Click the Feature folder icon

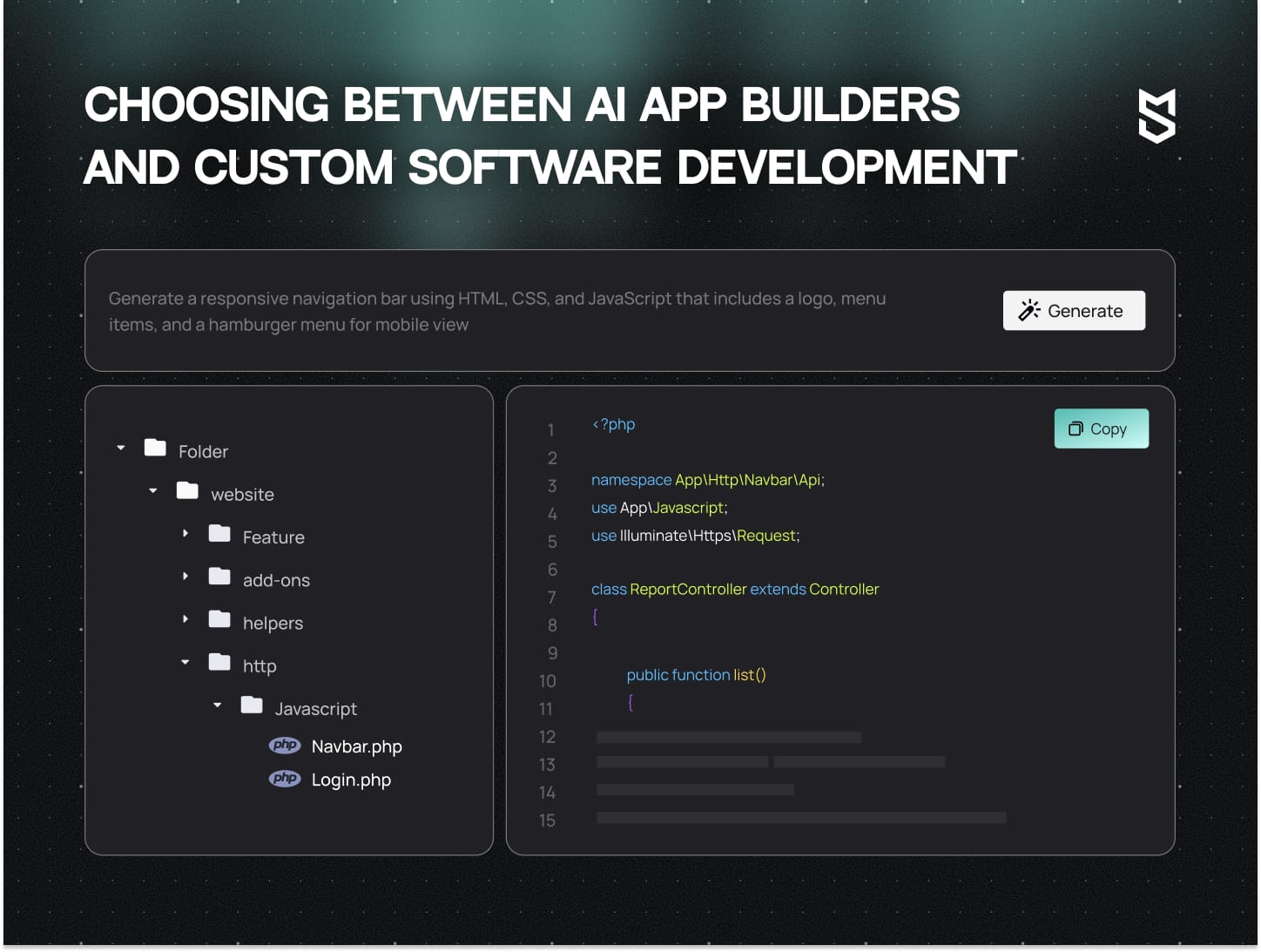(x=219, y=533)
